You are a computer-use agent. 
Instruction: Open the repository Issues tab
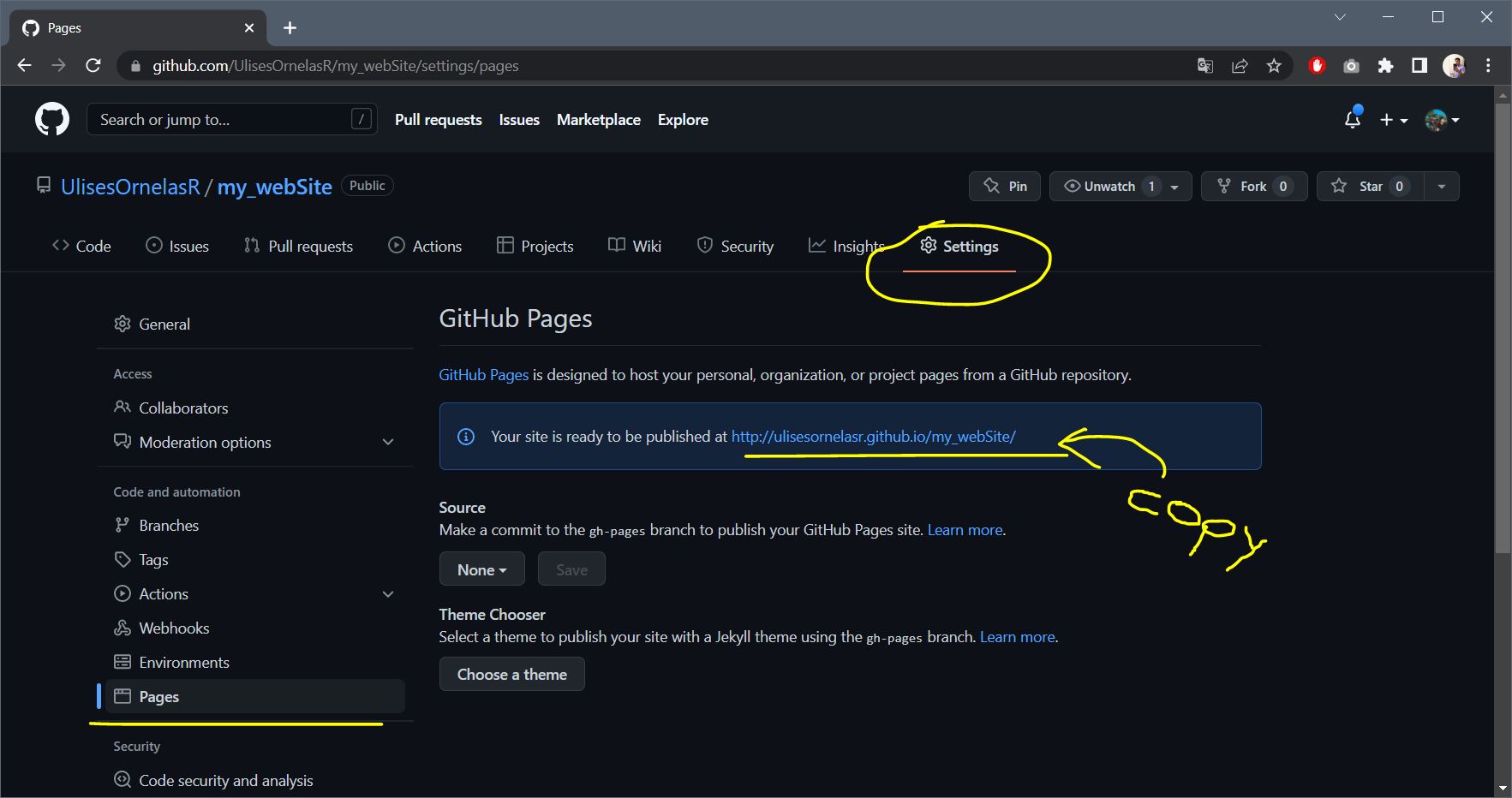point(177,246)
